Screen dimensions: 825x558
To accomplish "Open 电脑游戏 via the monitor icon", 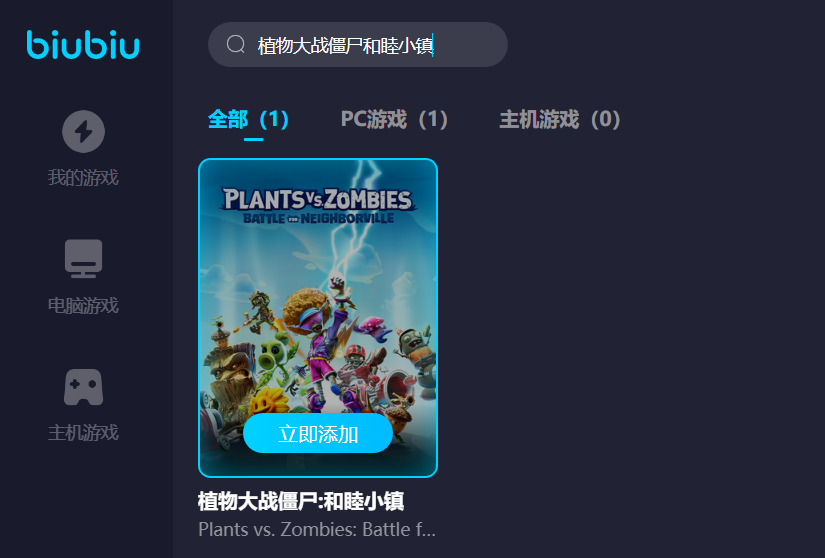I will pos(83,258).
